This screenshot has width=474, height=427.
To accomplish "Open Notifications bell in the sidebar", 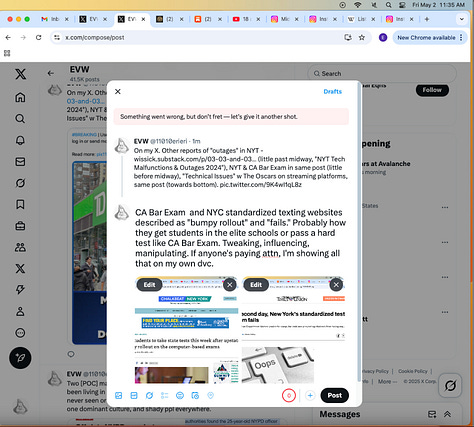I will click(20, 140).
